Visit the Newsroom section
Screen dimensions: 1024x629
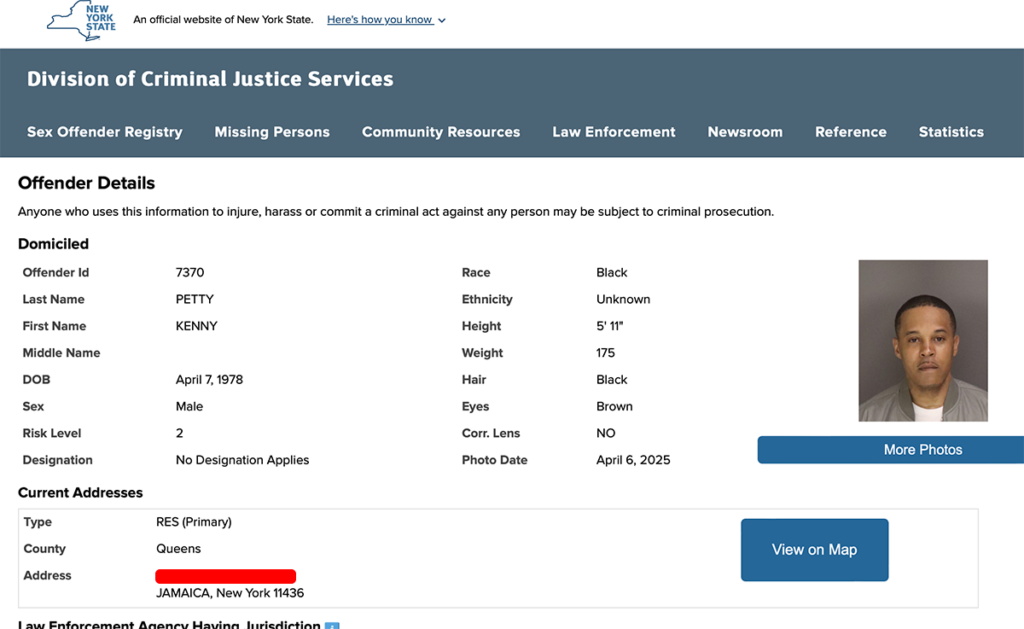point(745,132)
